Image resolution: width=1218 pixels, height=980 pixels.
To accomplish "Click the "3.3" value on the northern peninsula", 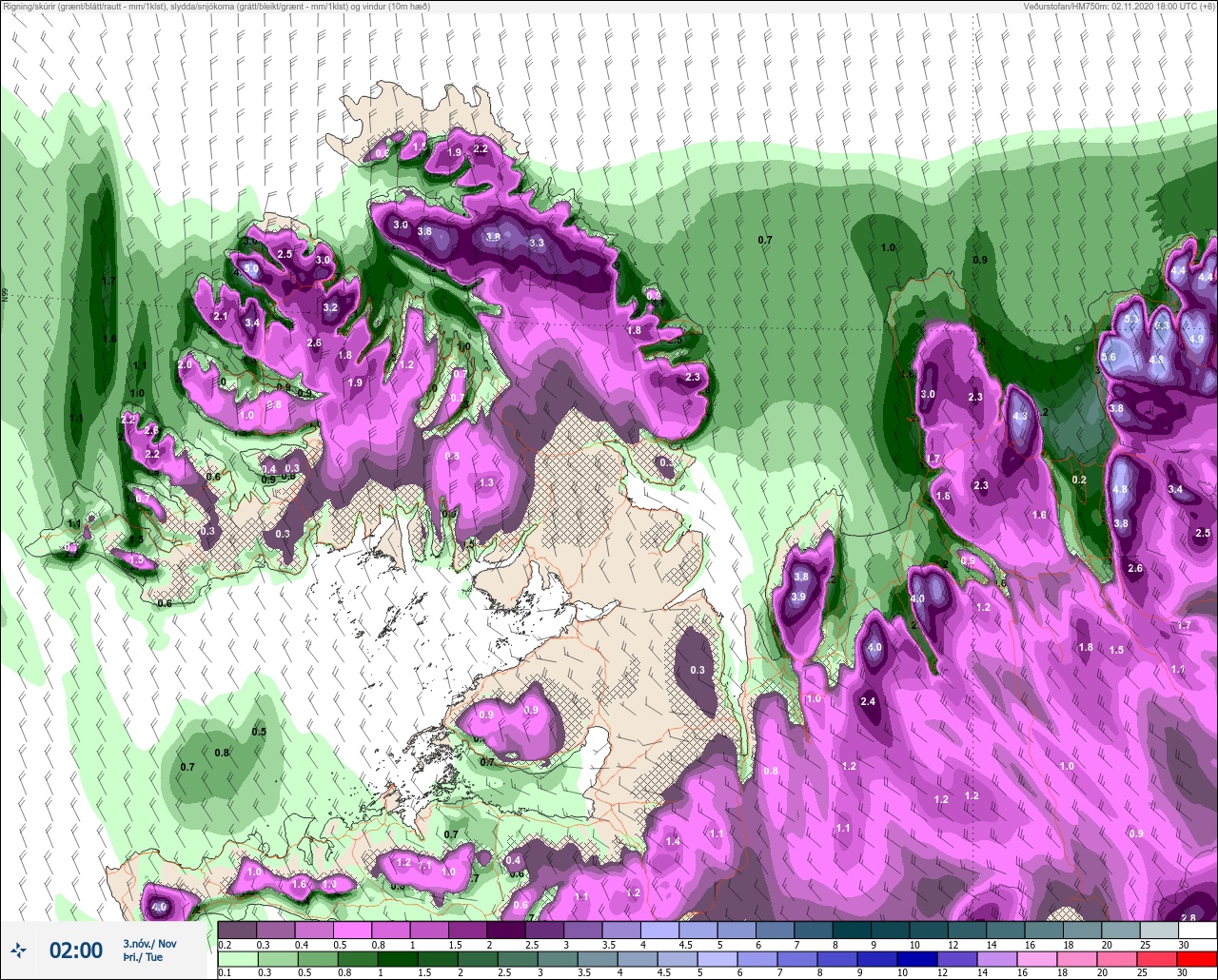I will (x=536, y=244).
